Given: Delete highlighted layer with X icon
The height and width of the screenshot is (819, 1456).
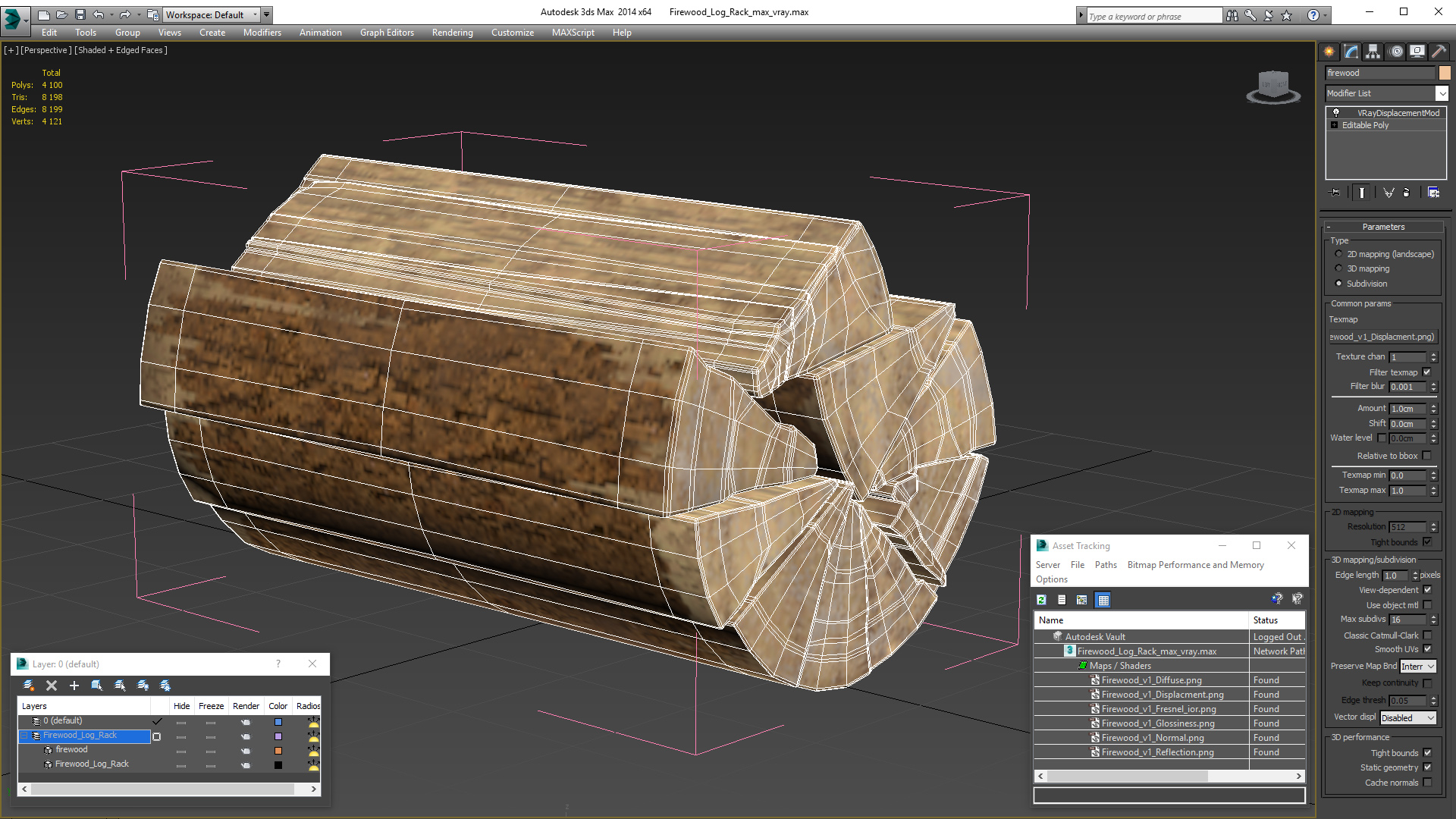Looking at the screenshot, I should pos(52,686).
